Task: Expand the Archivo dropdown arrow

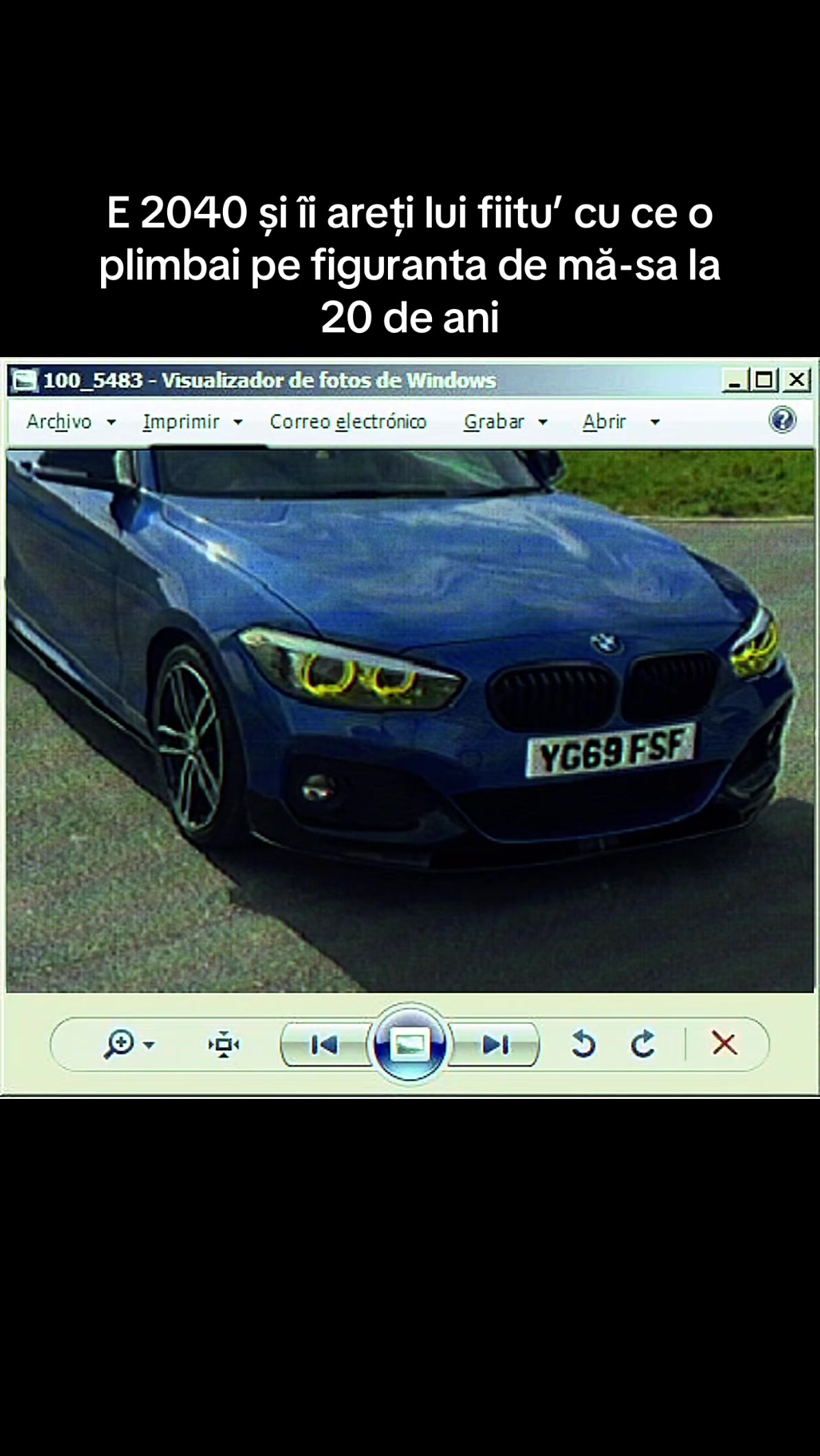Action: [x=111, y=422]
